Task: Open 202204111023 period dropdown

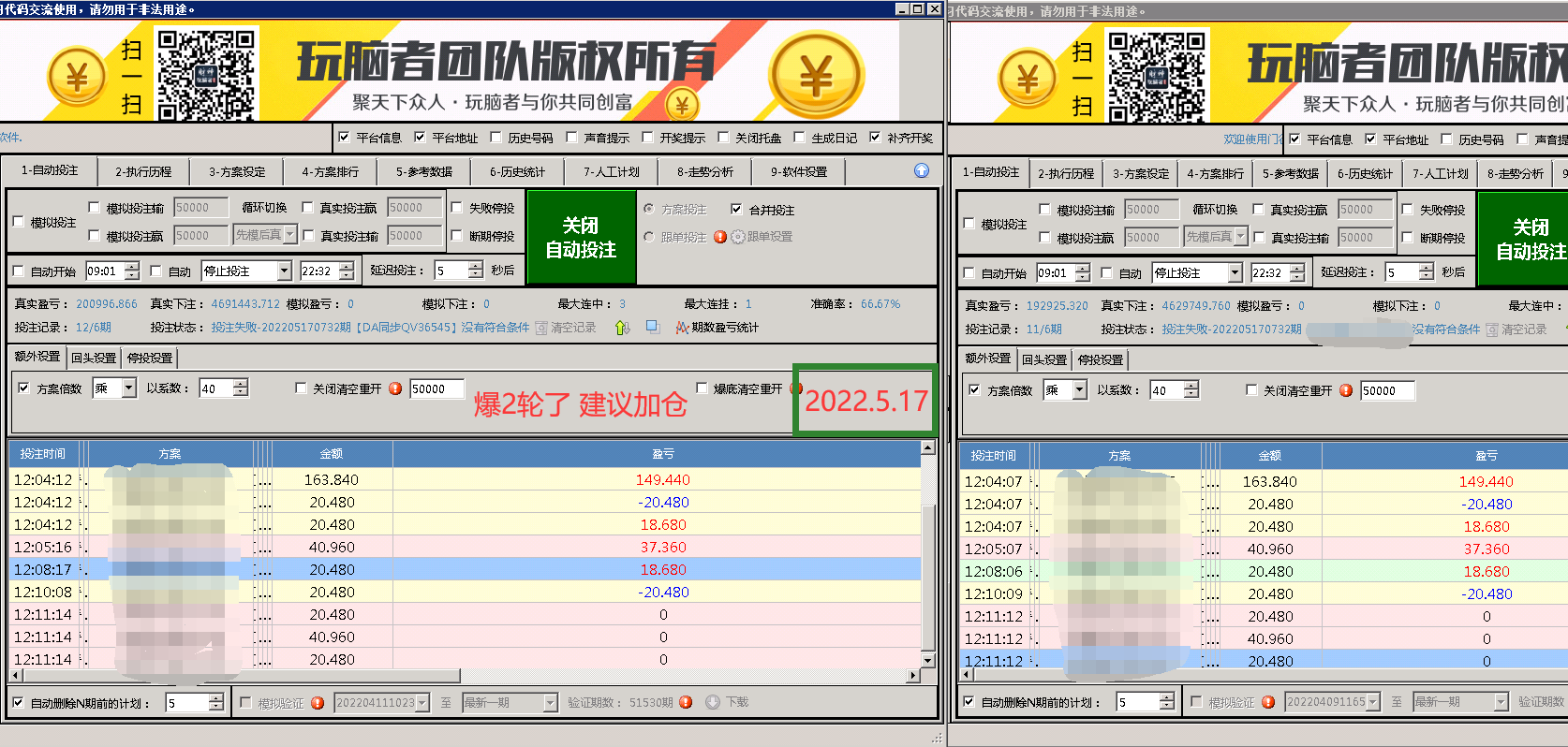Action: tap(422, 703)
